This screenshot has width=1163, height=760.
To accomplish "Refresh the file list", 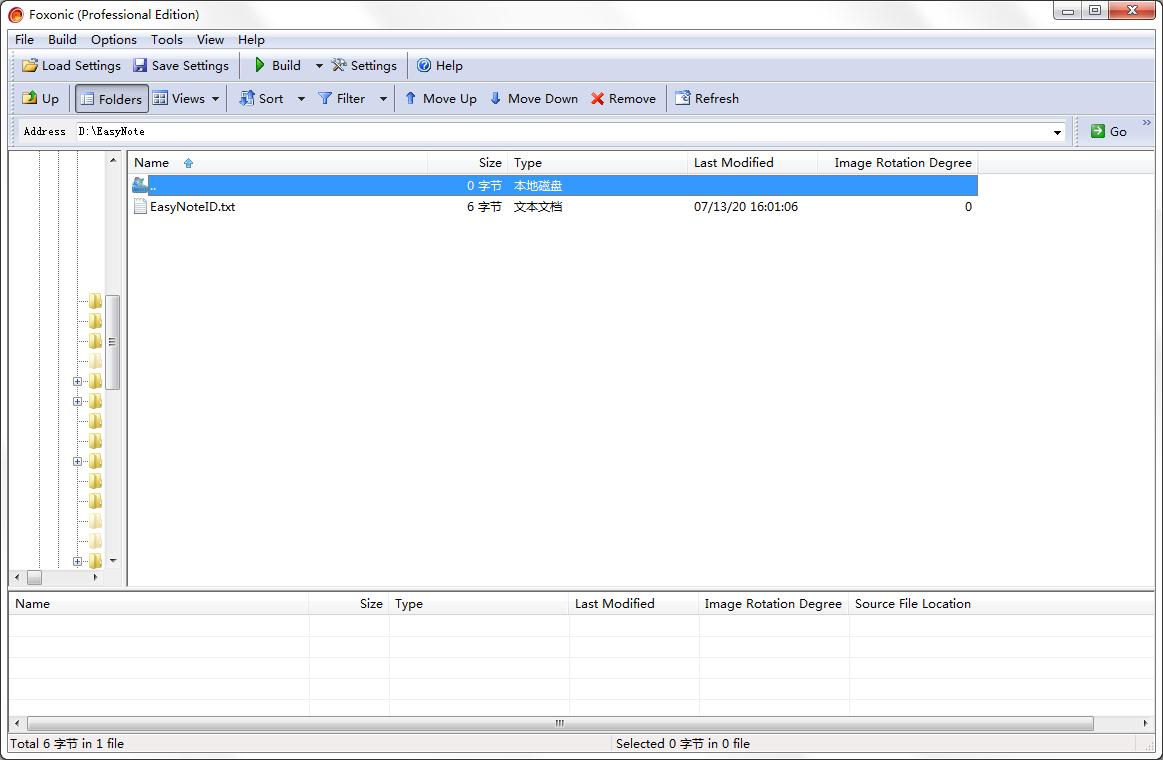I will click(707, 99).
